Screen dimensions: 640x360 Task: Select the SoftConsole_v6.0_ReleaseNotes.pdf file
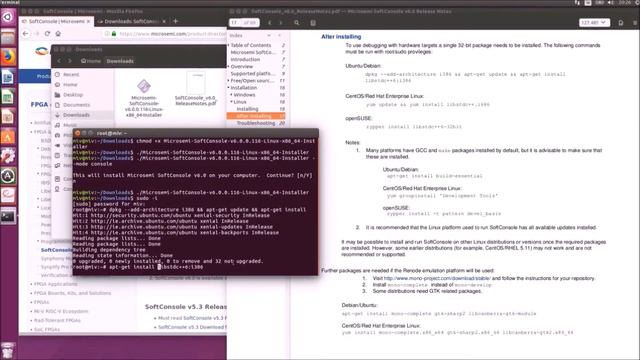(x=196, y=89)
